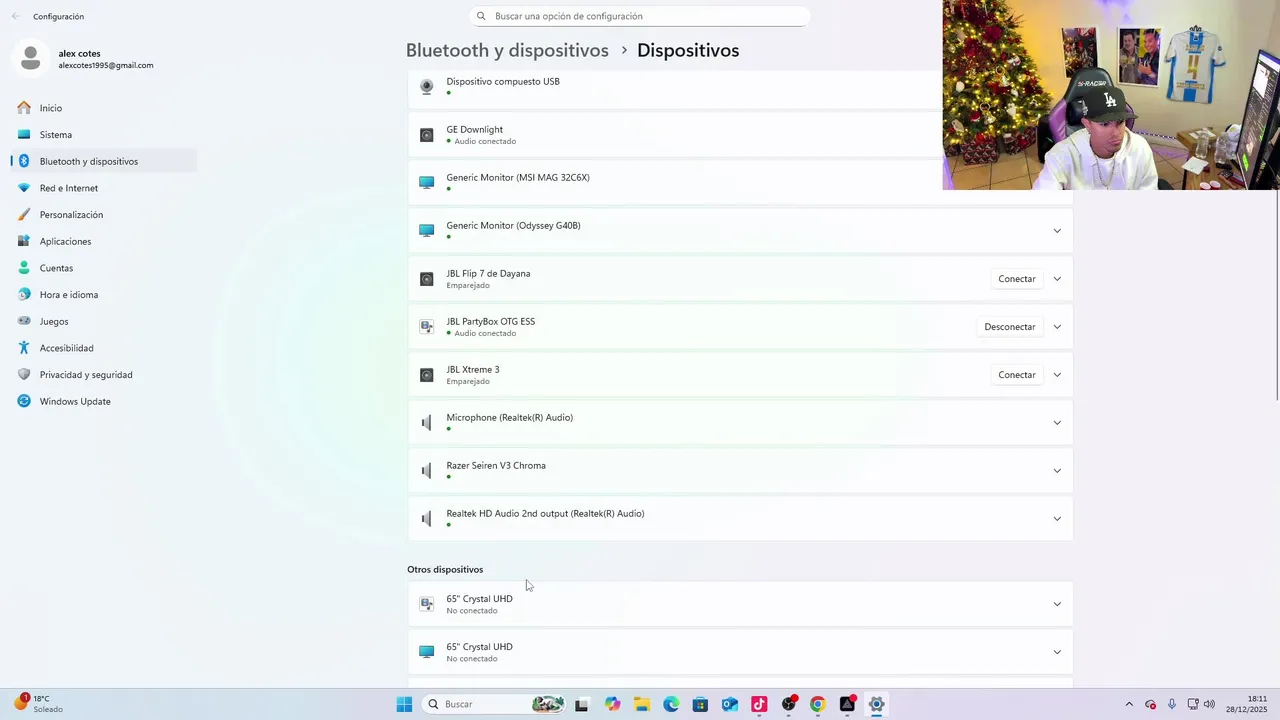Screen dimensions: 1280x720
Task: Expand the Generic Monitor (Odyssey G40B) row
Action: [1057, 231]
